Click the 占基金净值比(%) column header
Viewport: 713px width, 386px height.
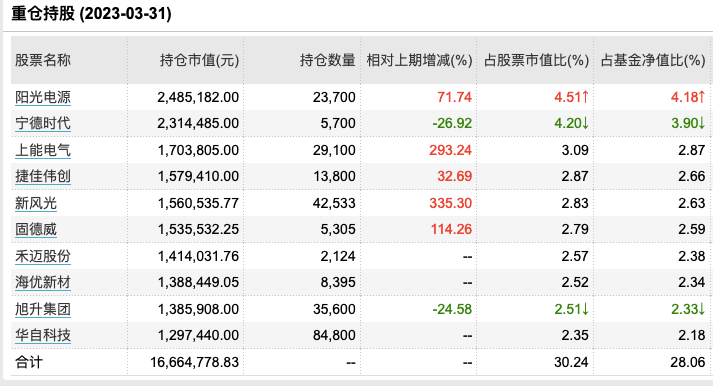pos(653,60)
